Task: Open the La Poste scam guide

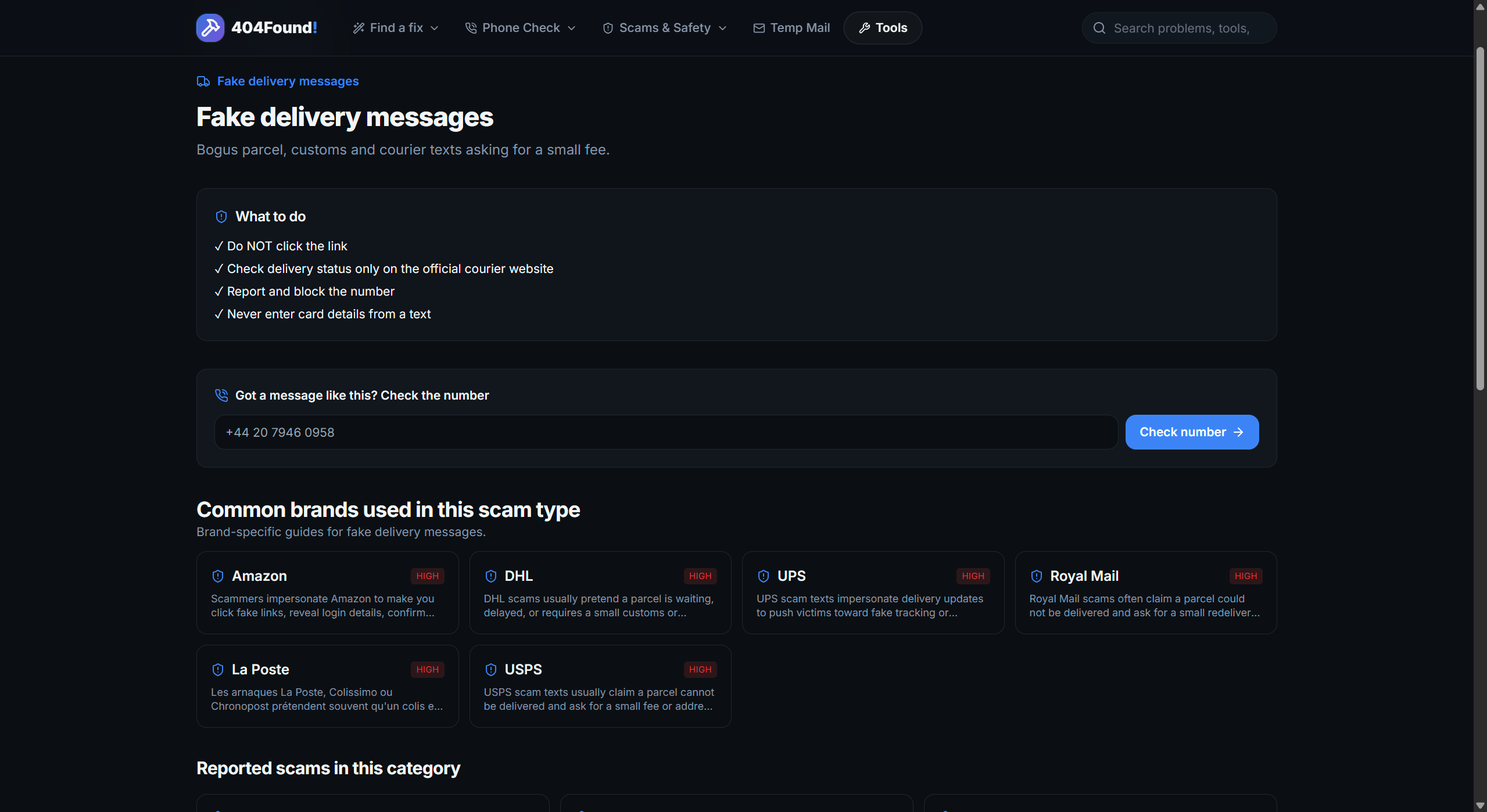Action: [328, 686]
